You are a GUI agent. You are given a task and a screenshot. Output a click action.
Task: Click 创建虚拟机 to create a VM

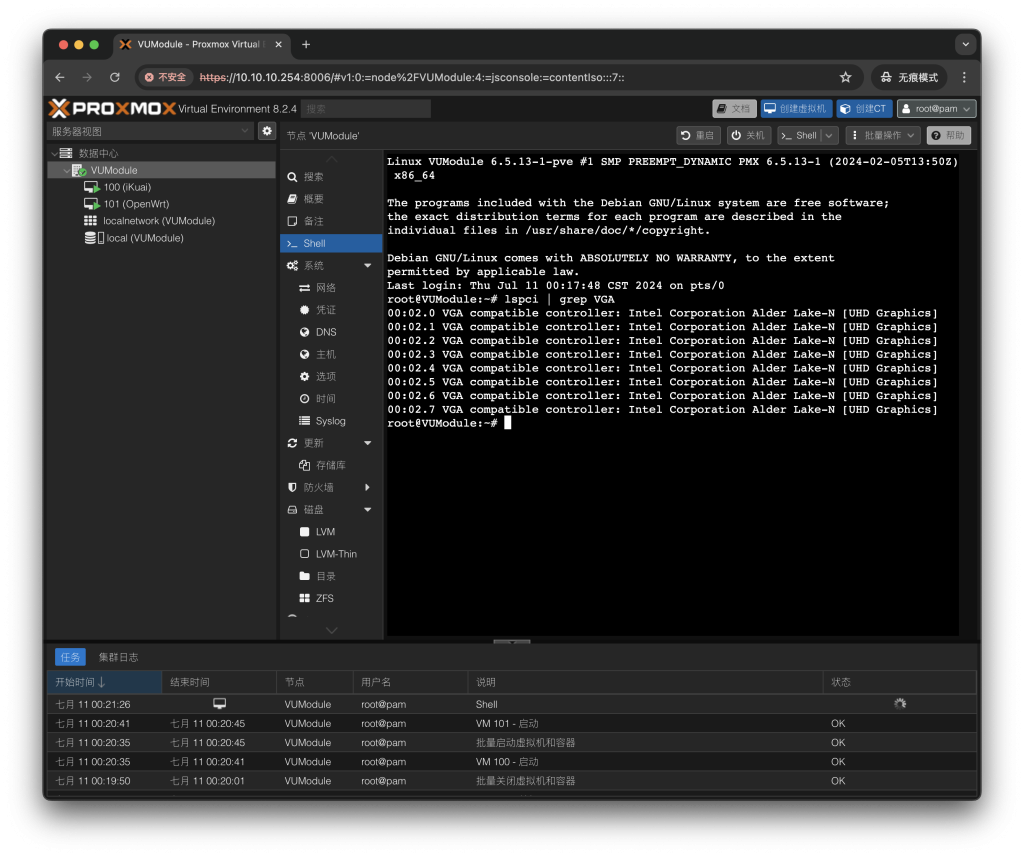pyautogui.click(x=796, y=108)
